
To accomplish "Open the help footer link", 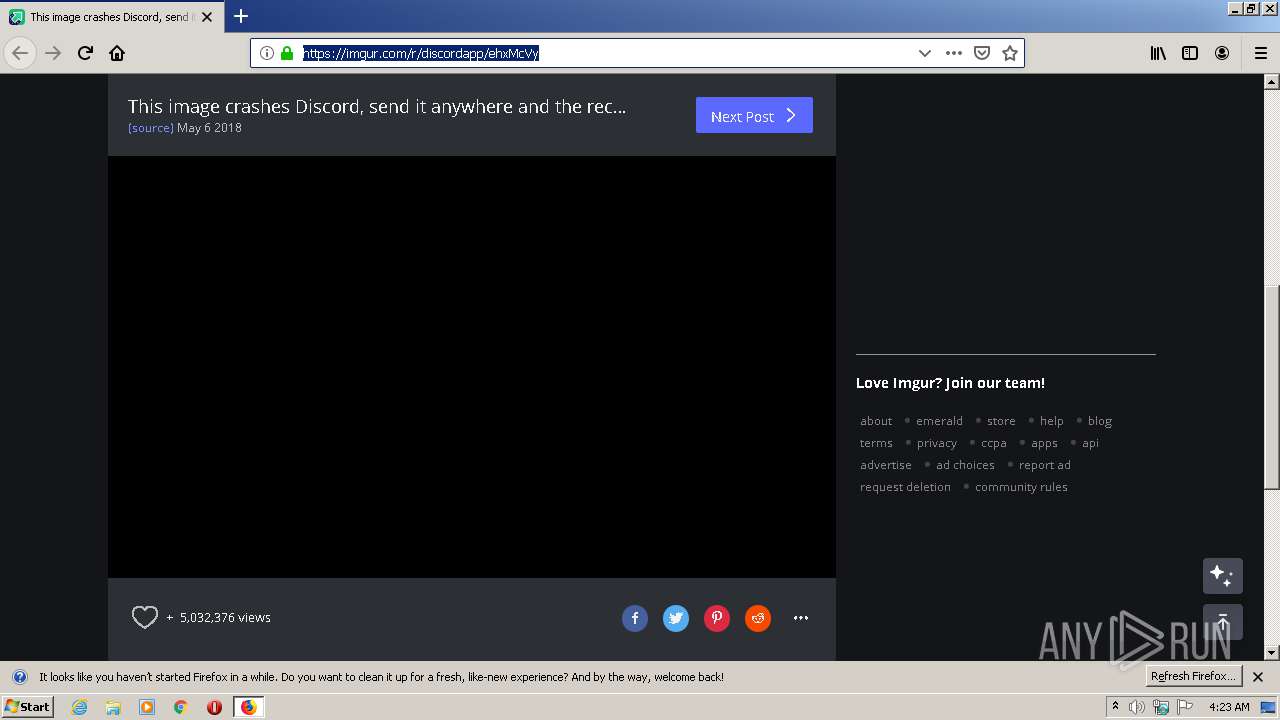I will point(1051,421).
